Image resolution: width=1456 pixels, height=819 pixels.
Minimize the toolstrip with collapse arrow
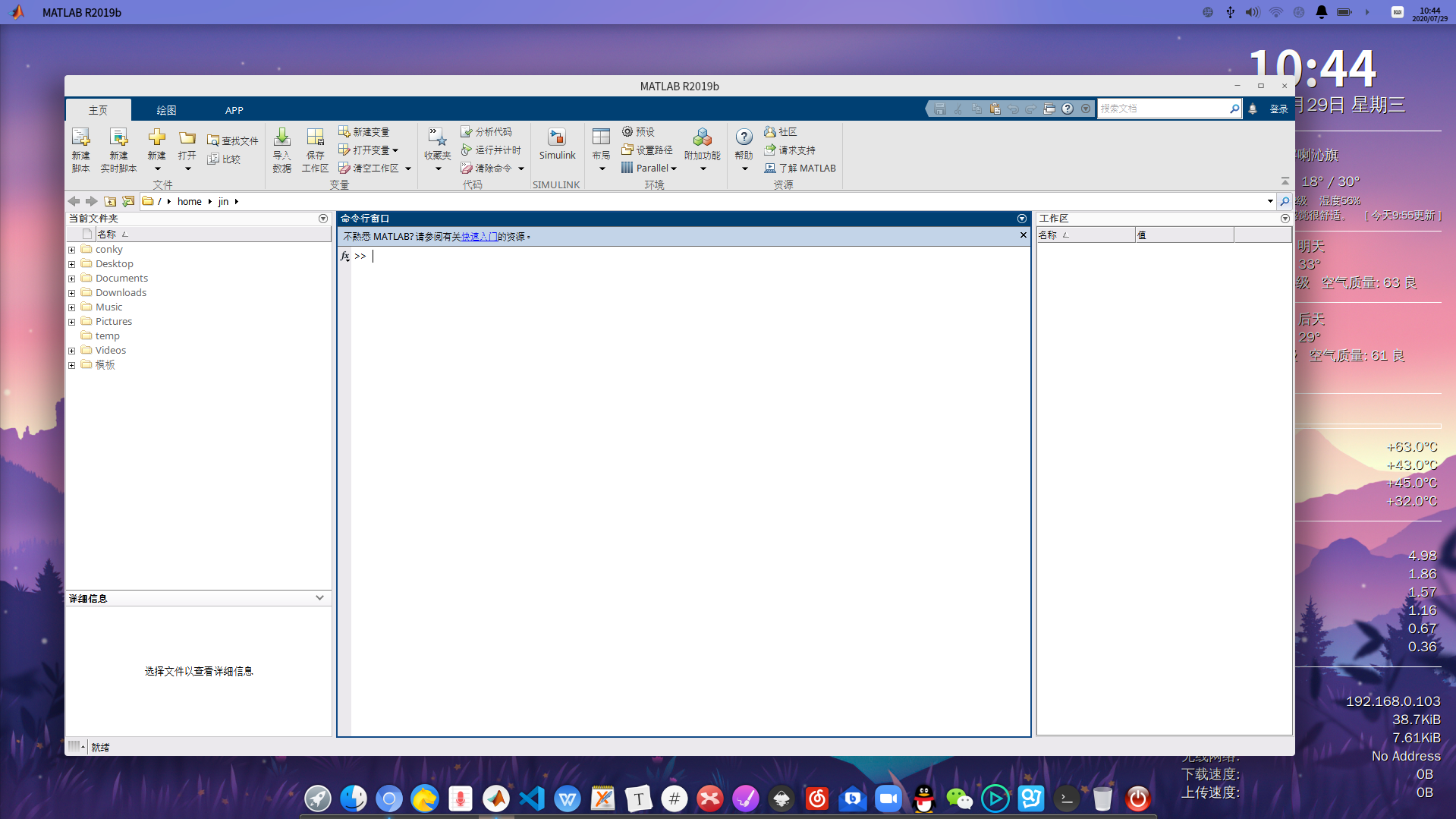click(x=1285, y=181)
